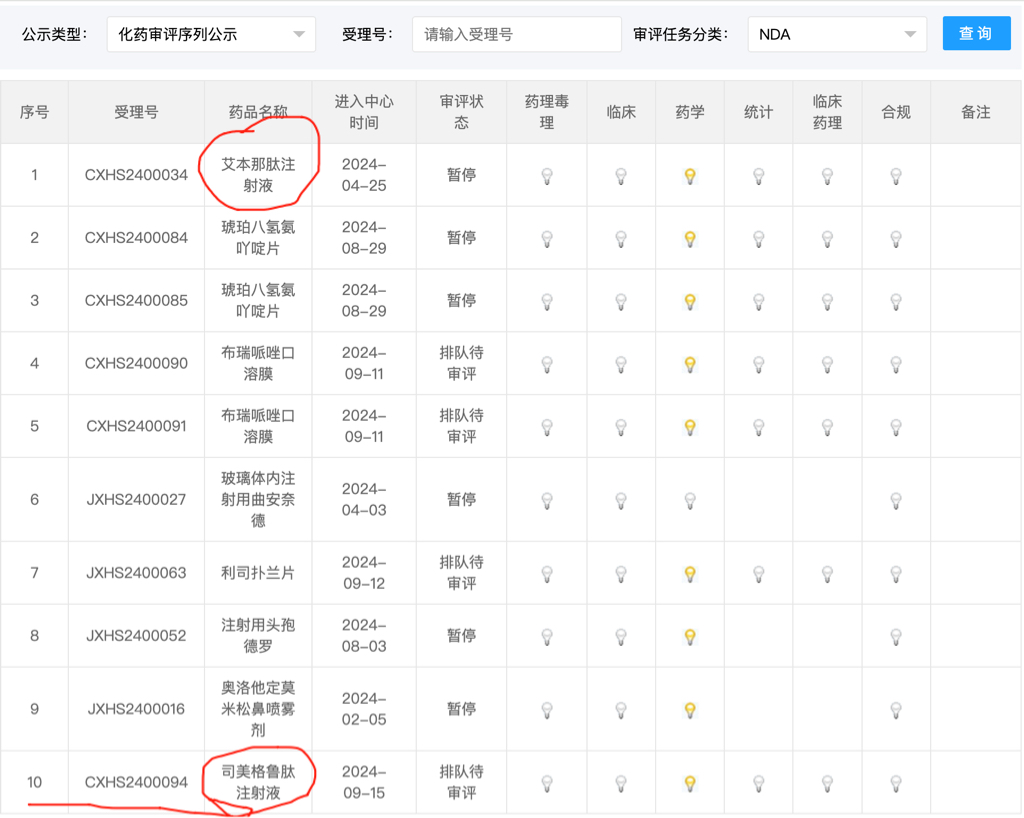Image resolution: width=1024 pixels, height=818 pixels.
Task: Click status 暂停 for JXHS2400052
Action: point(461,635)
